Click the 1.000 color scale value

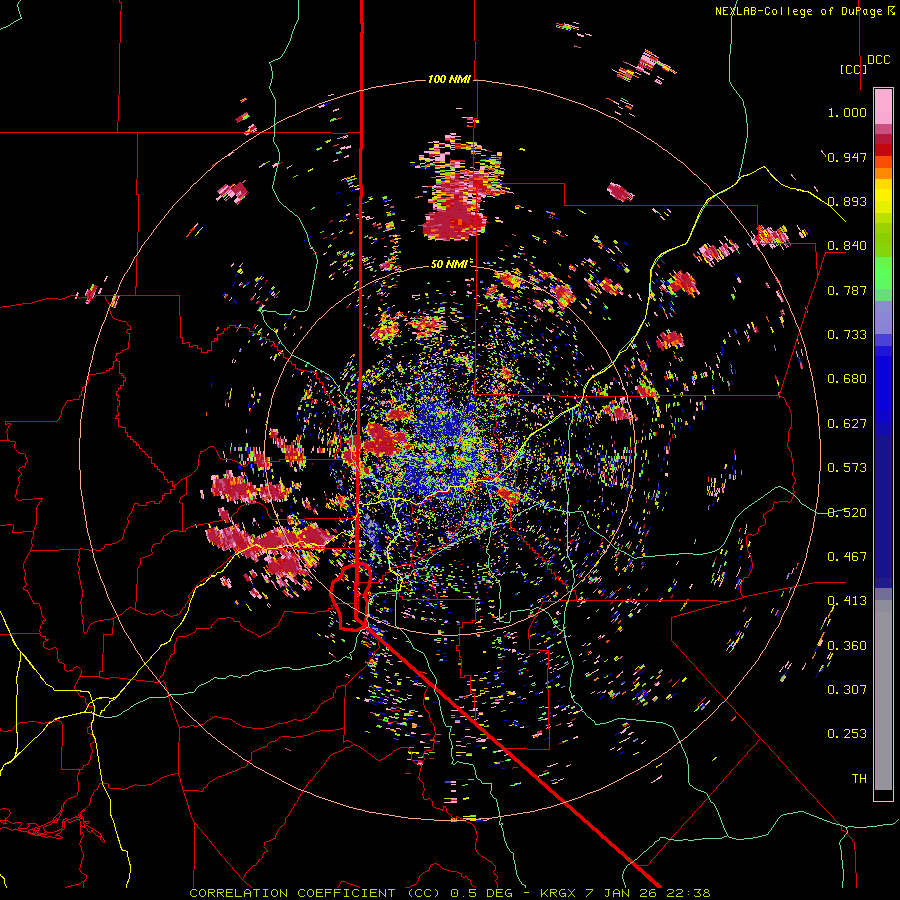[x=847, y=112]
